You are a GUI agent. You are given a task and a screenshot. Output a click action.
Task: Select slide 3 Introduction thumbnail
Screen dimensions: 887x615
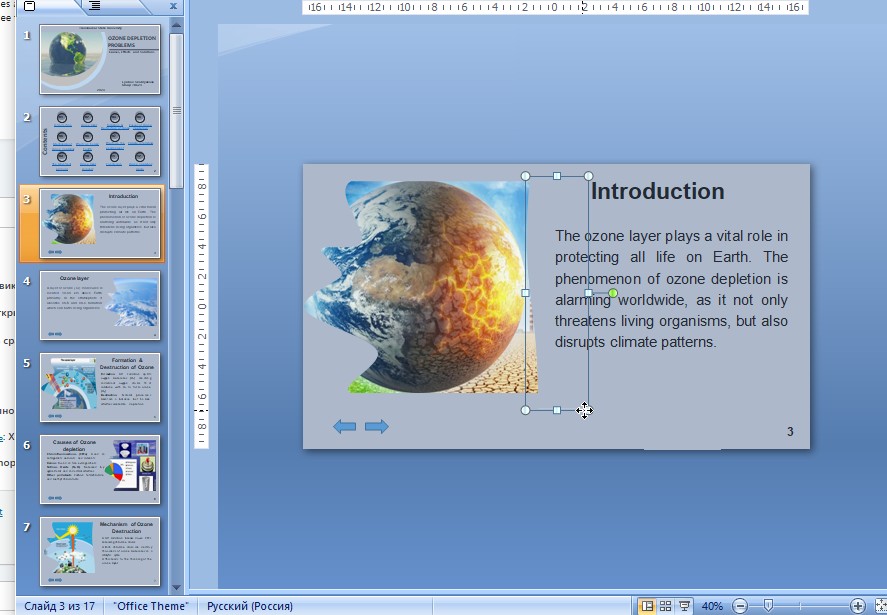pyautogui.click(x=100, y=223)
